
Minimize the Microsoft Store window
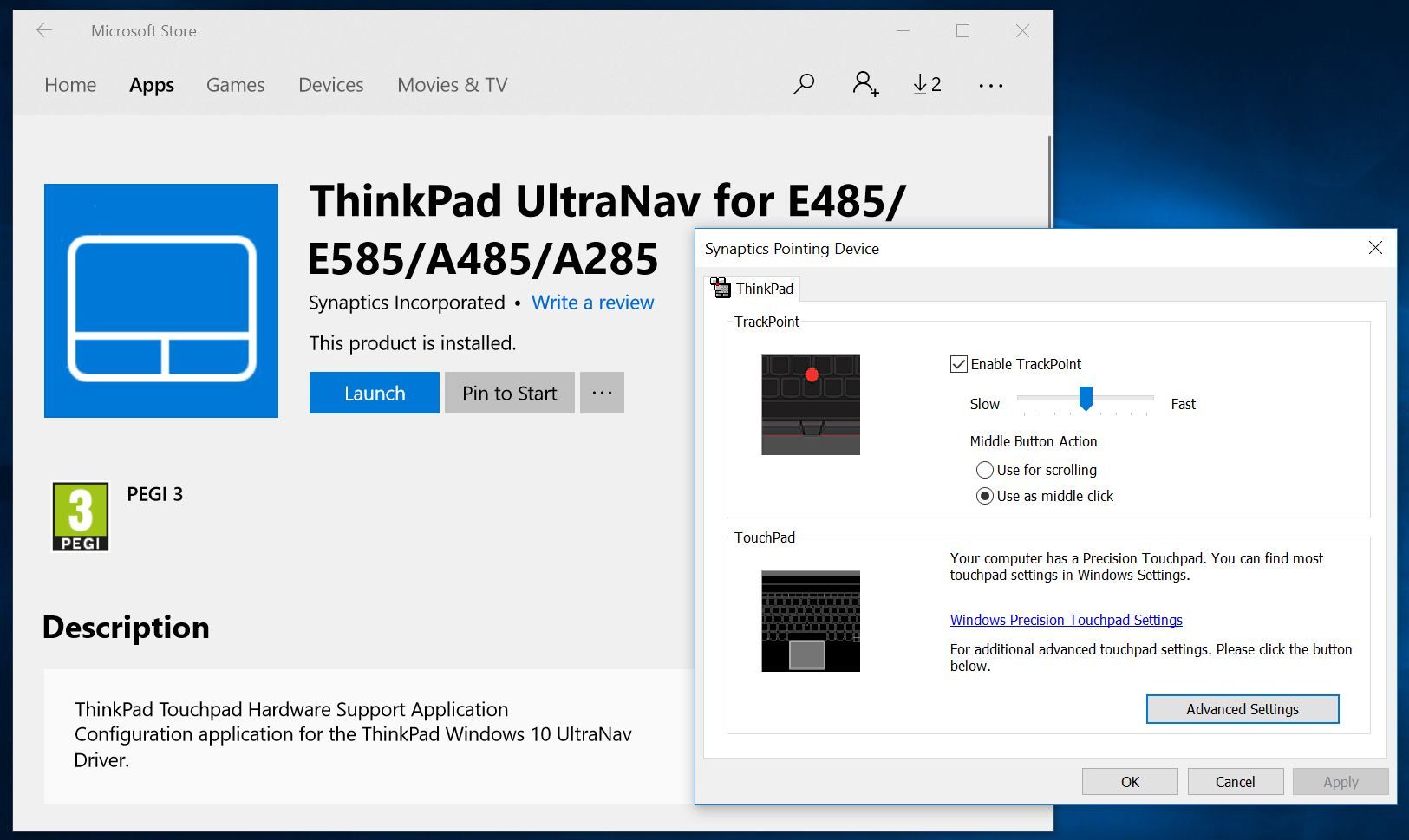pyautogui.click(x=903, y=30)
